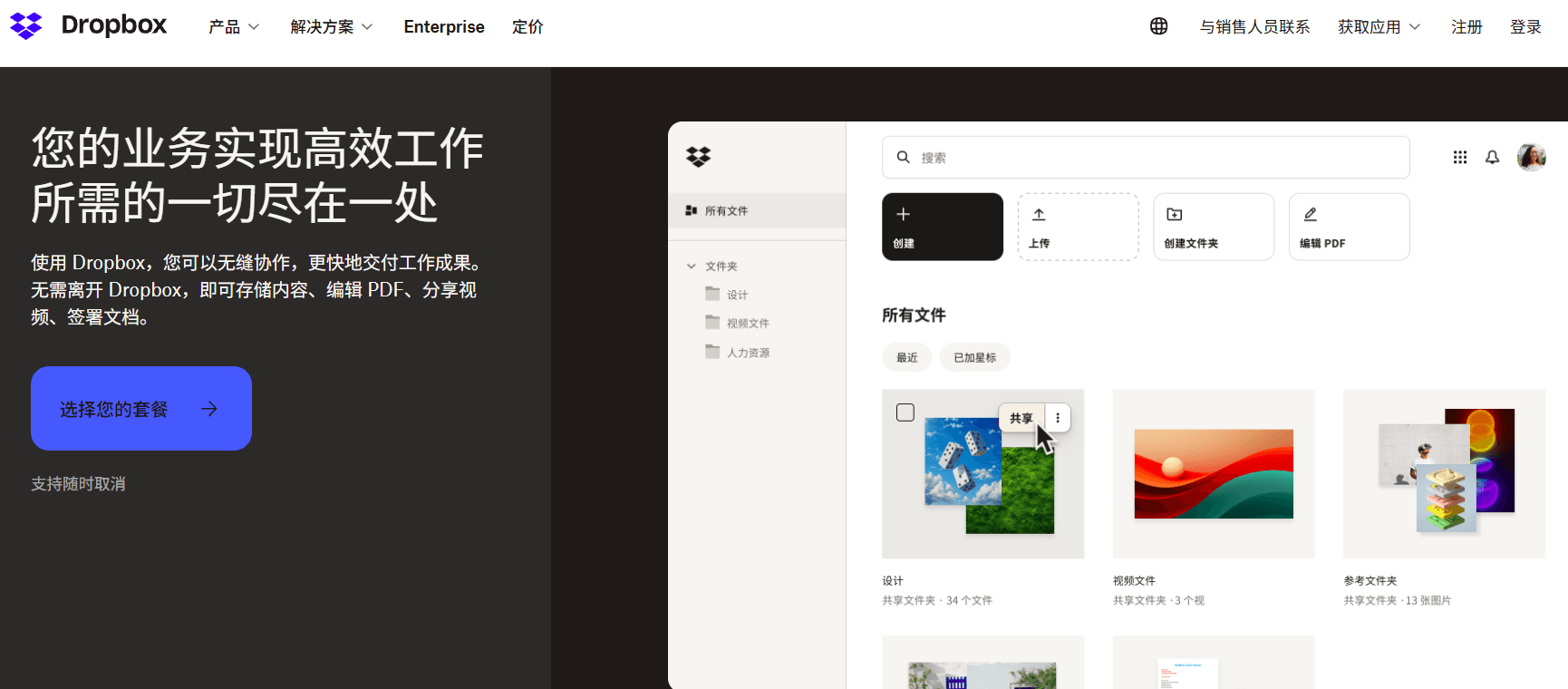Click the 共享 share button
Viewport: 1568px width, 689px height.
(x=1021, y=418)
